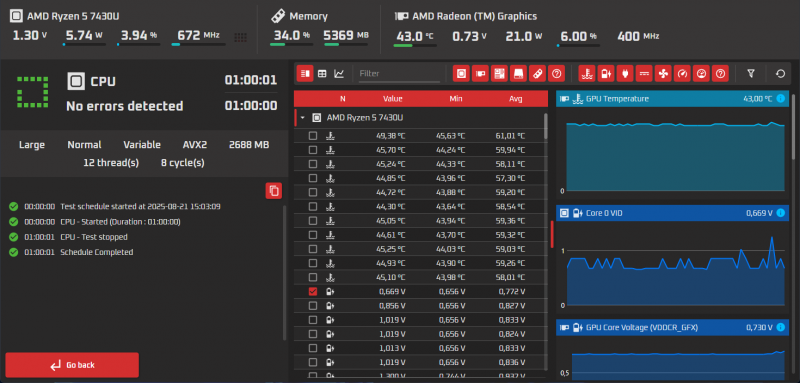
Task: Copy the test log with red copy icon
Action: coord(274,191)
